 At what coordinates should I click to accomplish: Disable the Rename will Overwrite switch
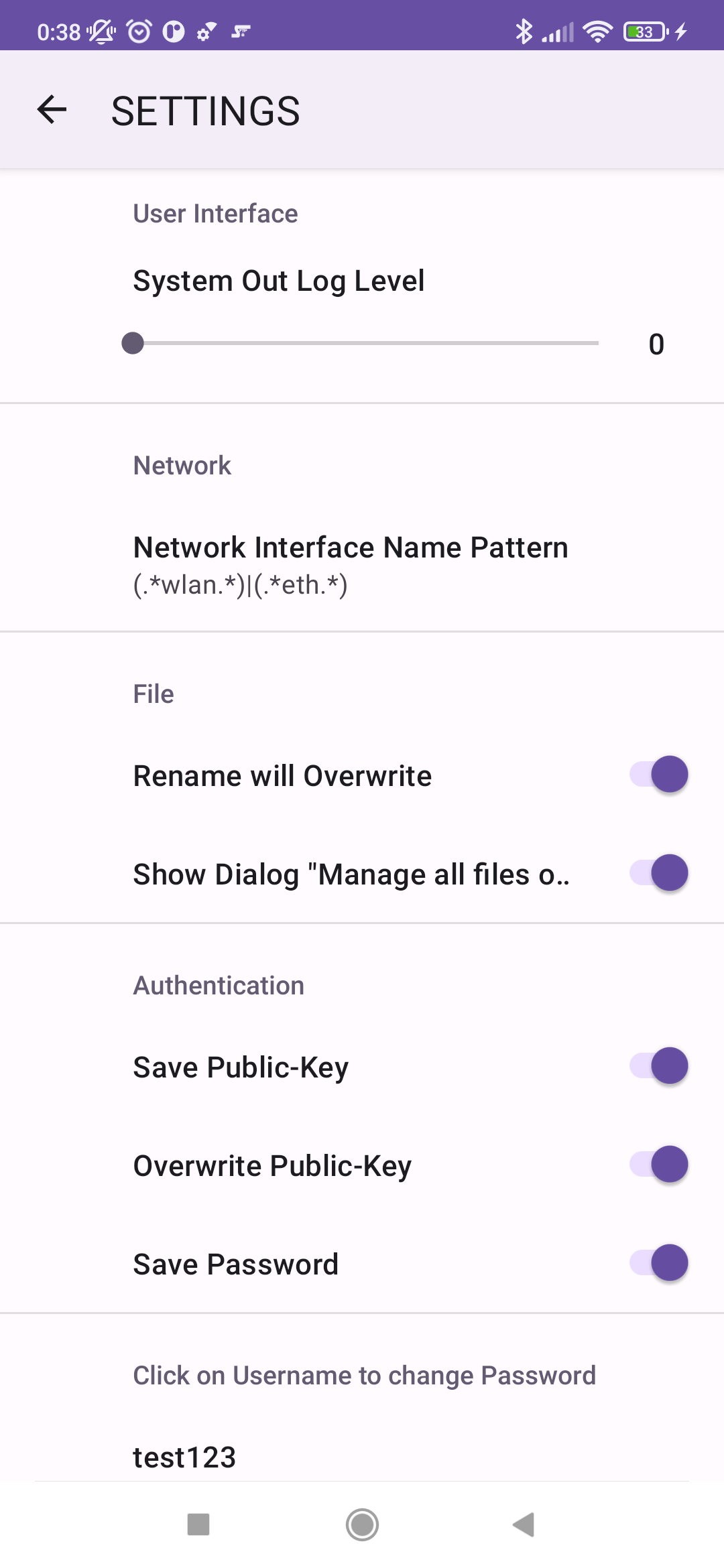[658, 775]
